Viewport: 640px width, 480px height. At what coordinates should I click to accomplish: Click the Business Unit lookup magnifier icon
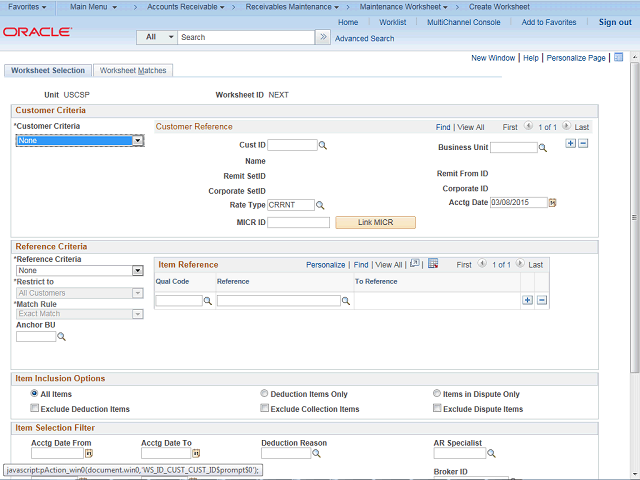pos(543,148)
